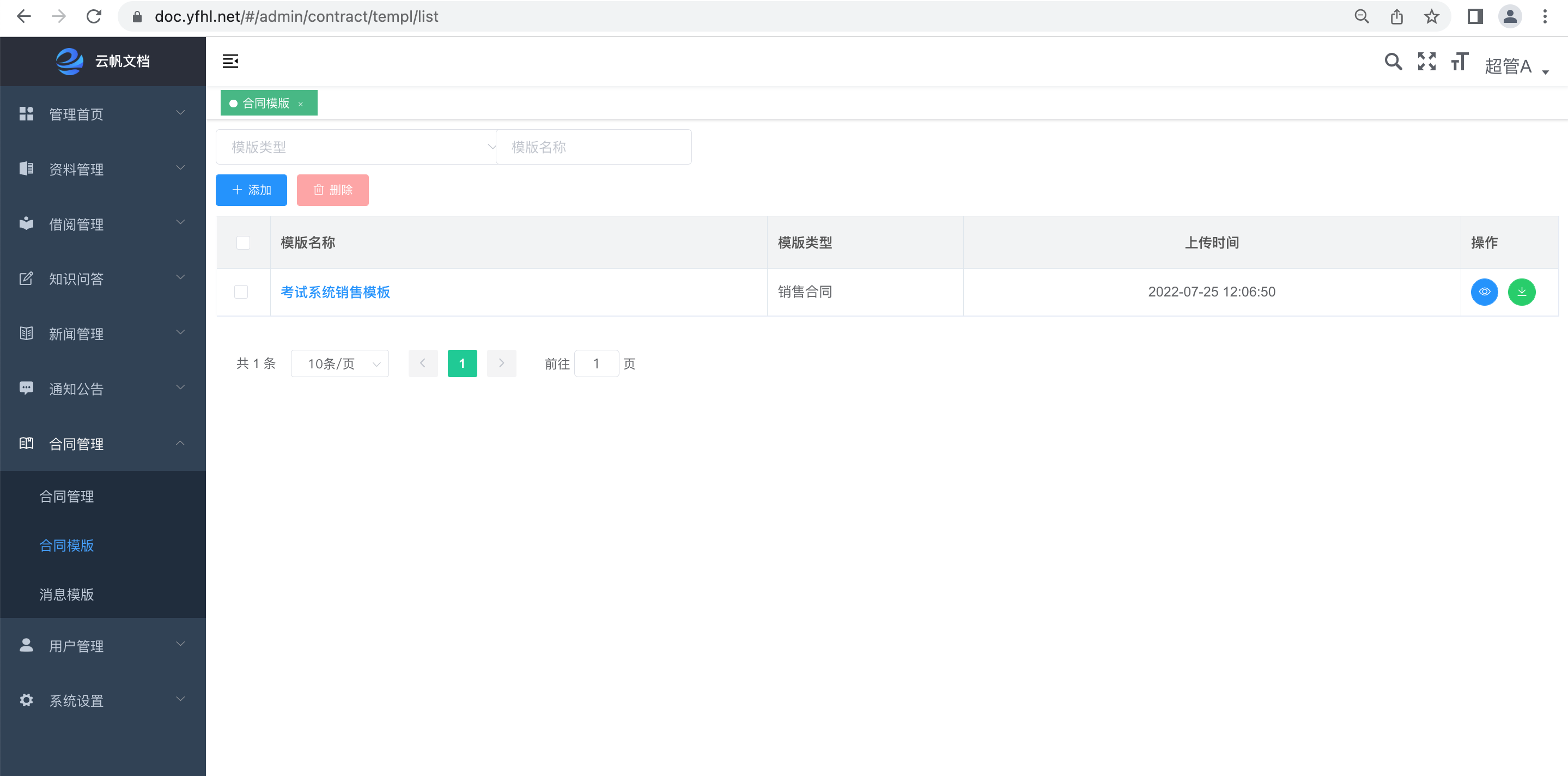This screenshot has height=776, width=1568.
Task: Preview template with blue eye icon
Action: coord(1485,292)
